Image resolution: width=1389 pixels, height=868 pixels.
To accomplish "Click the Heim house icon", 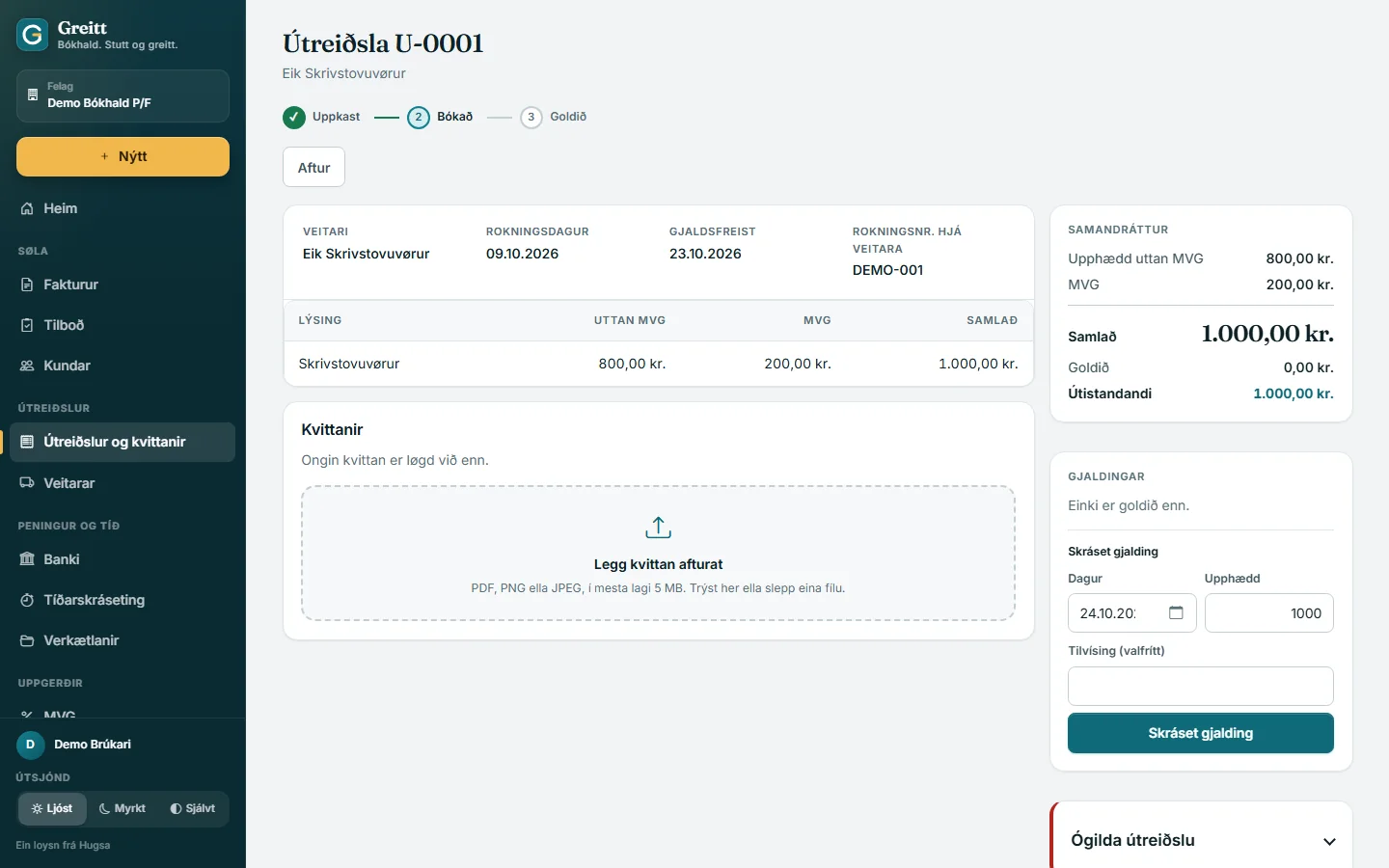I will 27,208.
